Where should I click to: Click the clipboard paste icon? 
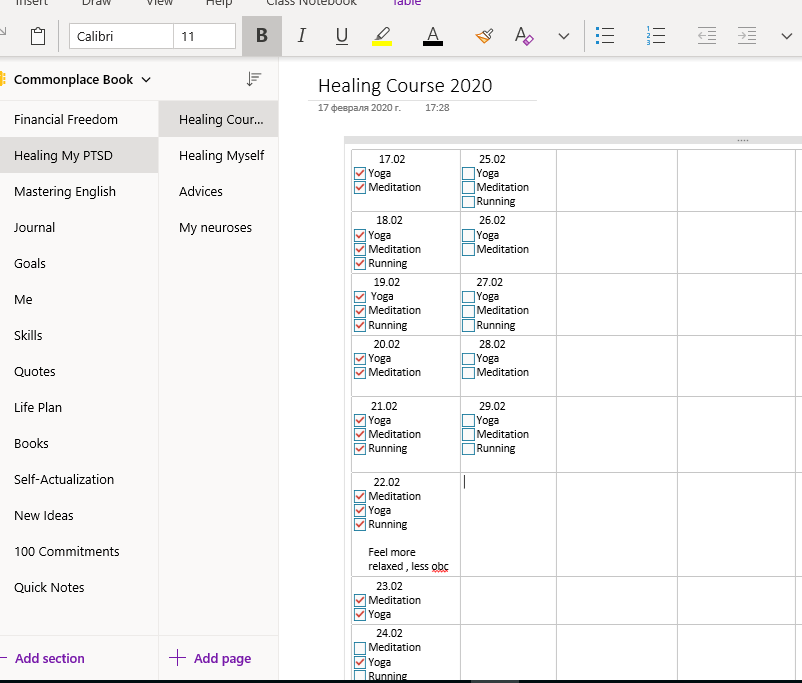[38, 36]
